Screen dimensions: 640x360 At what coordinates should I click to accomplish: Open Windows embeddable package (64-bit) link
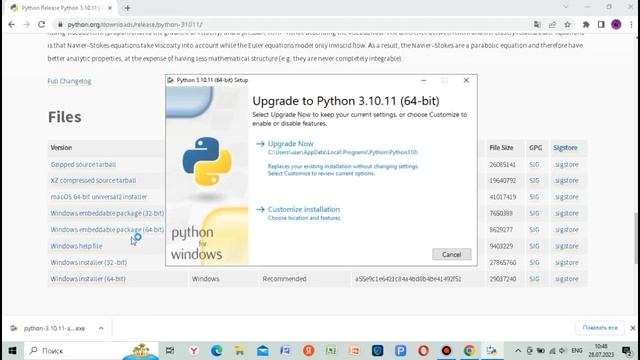pyautogui.click(x=107, y=229)
